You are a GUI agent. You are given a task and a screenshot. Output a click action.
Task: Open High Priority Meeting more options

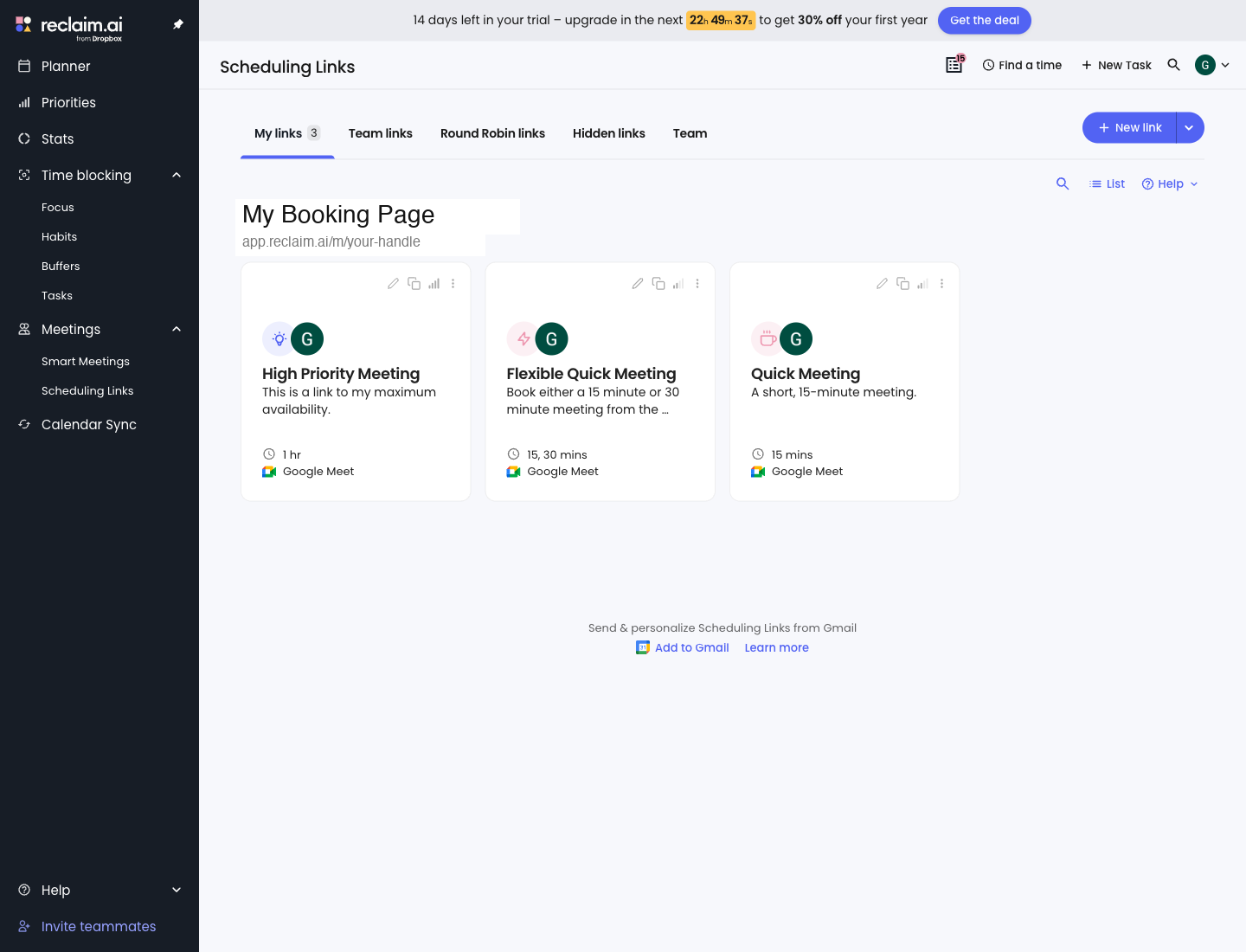click(453, 283)
